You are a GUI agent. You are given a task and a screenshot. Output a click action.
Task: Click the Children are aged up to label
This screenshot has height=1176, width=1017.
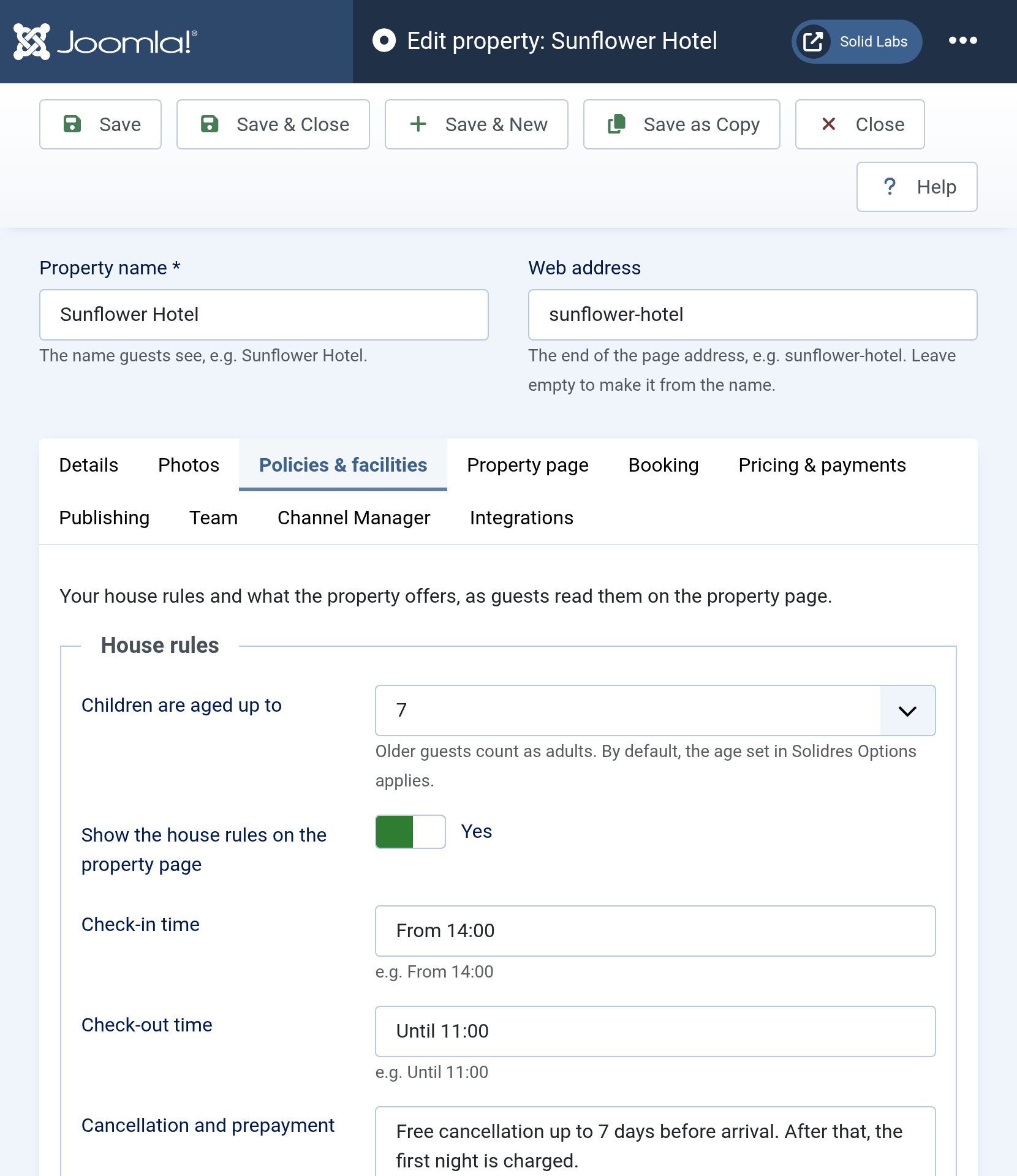[181, 706]
